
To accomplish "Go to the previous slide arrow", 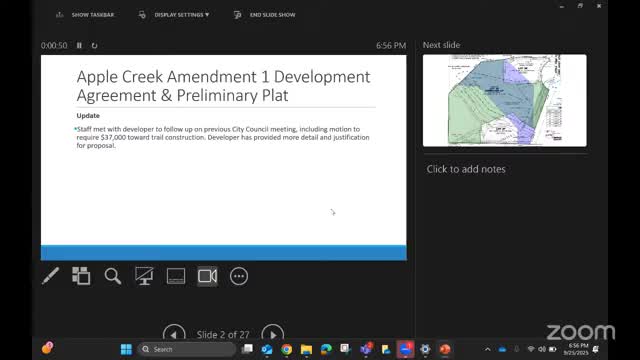I will [174, 334].
